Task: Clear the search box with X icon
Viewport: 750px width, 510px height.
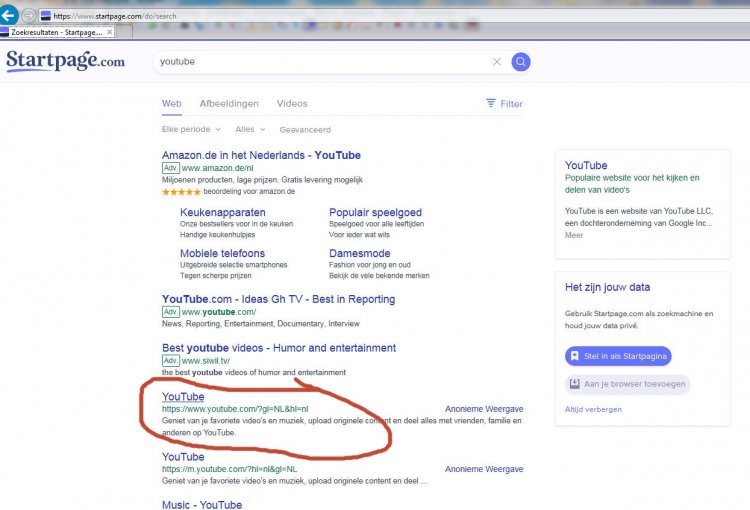Action: pyautogui.click(x=497, y=62)
